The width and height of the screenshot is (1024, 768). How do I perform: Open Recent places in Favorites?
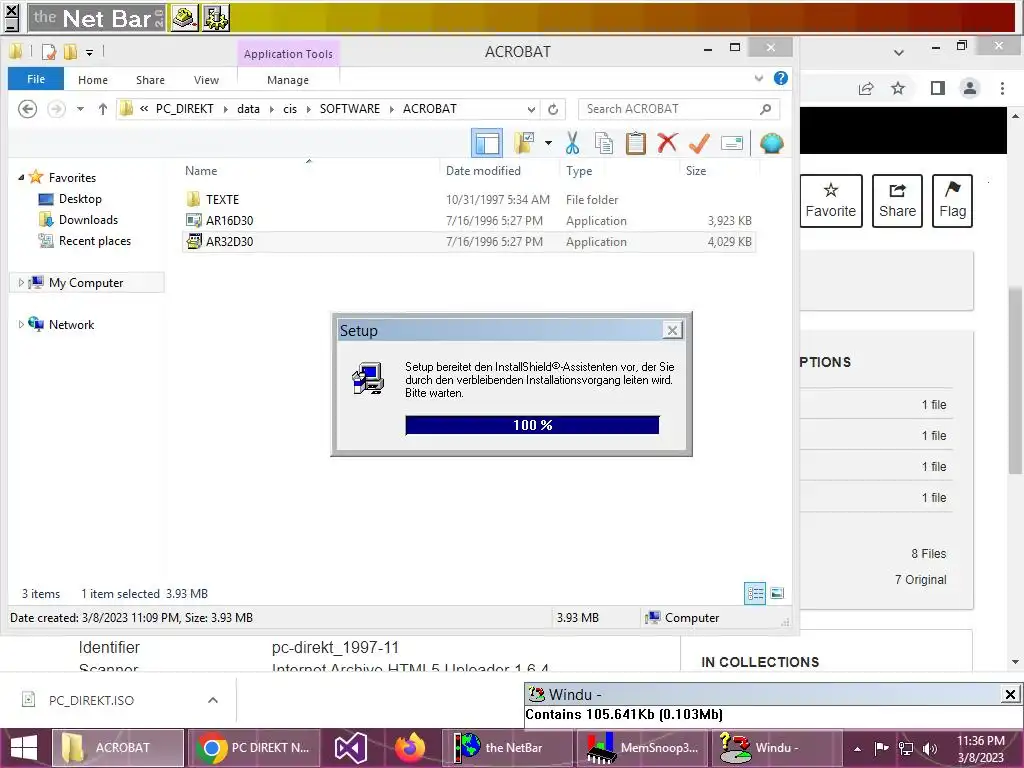click(x=95, y=241)
